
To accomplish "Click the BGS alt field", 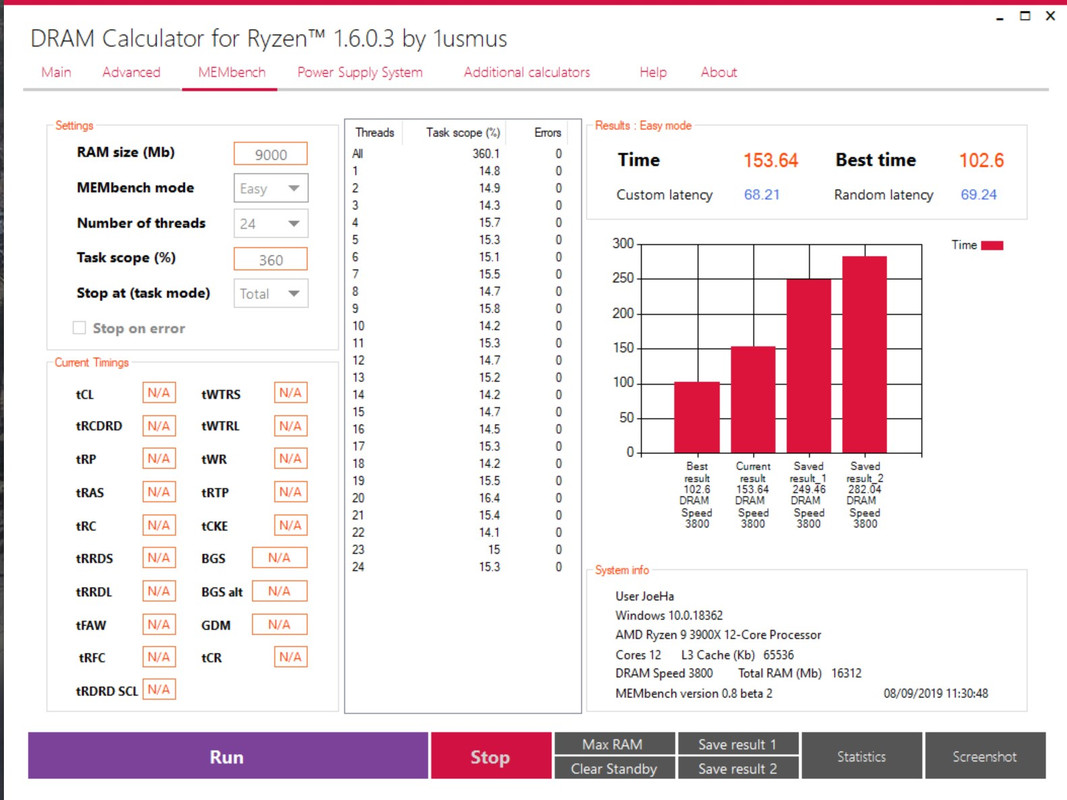I will pos(280,591).
